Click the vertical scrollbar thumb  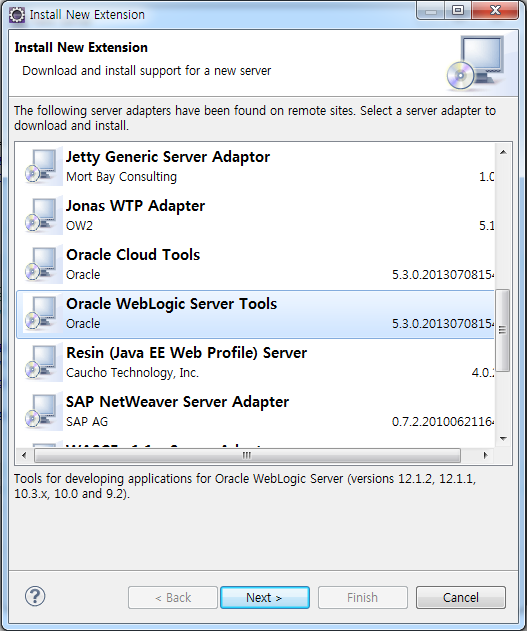pos(503,330)
